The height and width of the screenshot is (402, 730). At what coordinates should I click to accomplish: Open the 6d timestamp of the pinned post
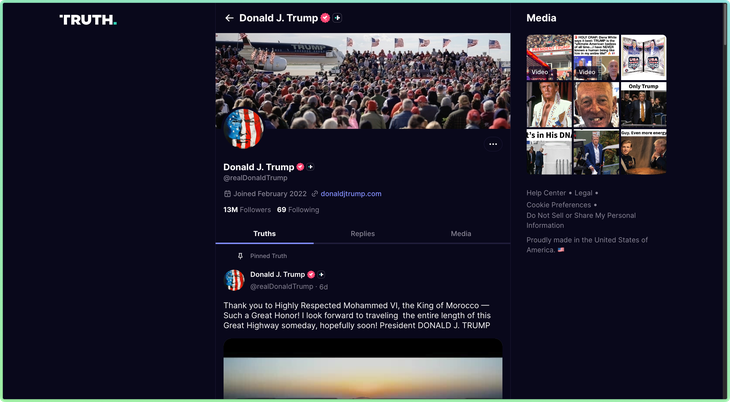[324, 287]
